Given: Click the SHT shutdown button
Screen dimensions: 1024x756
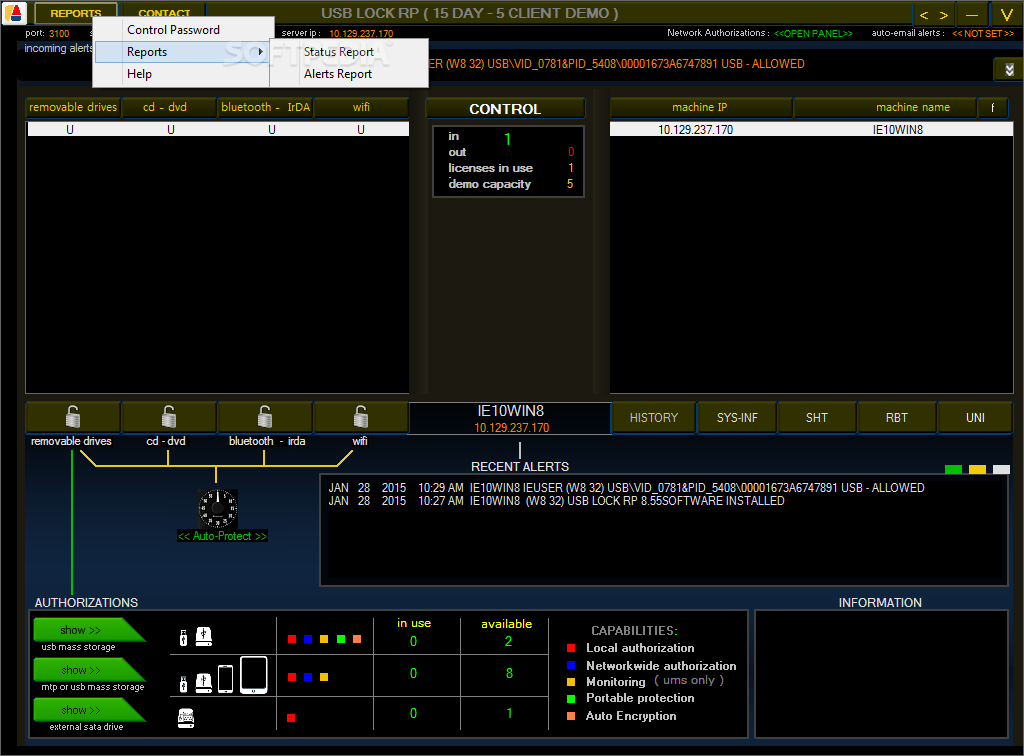Looking at the screenshot, I should [x=816, y=418].
